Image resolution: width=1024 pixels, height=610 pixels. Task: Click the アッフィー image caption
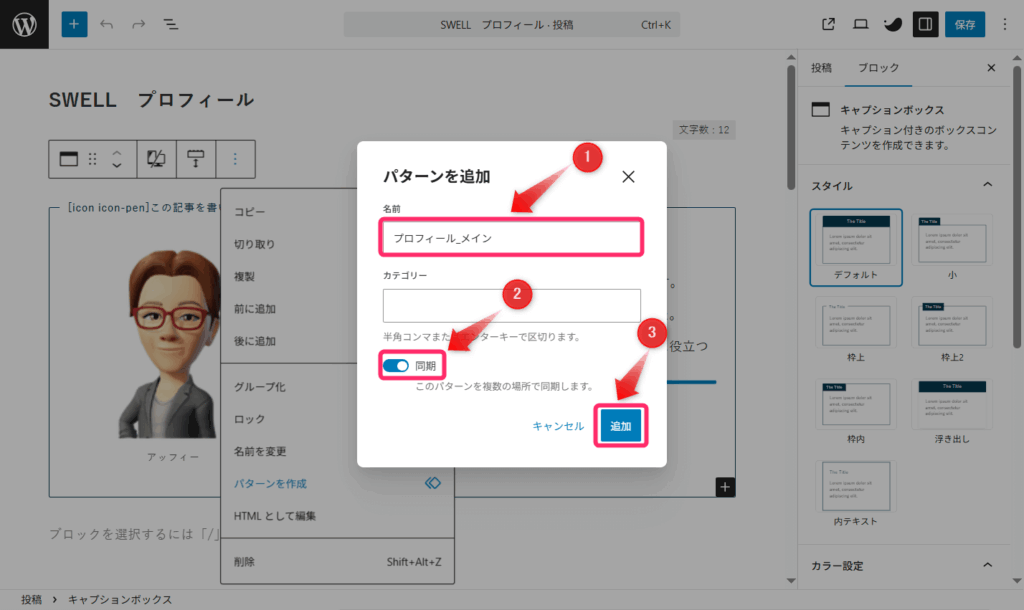172,457
